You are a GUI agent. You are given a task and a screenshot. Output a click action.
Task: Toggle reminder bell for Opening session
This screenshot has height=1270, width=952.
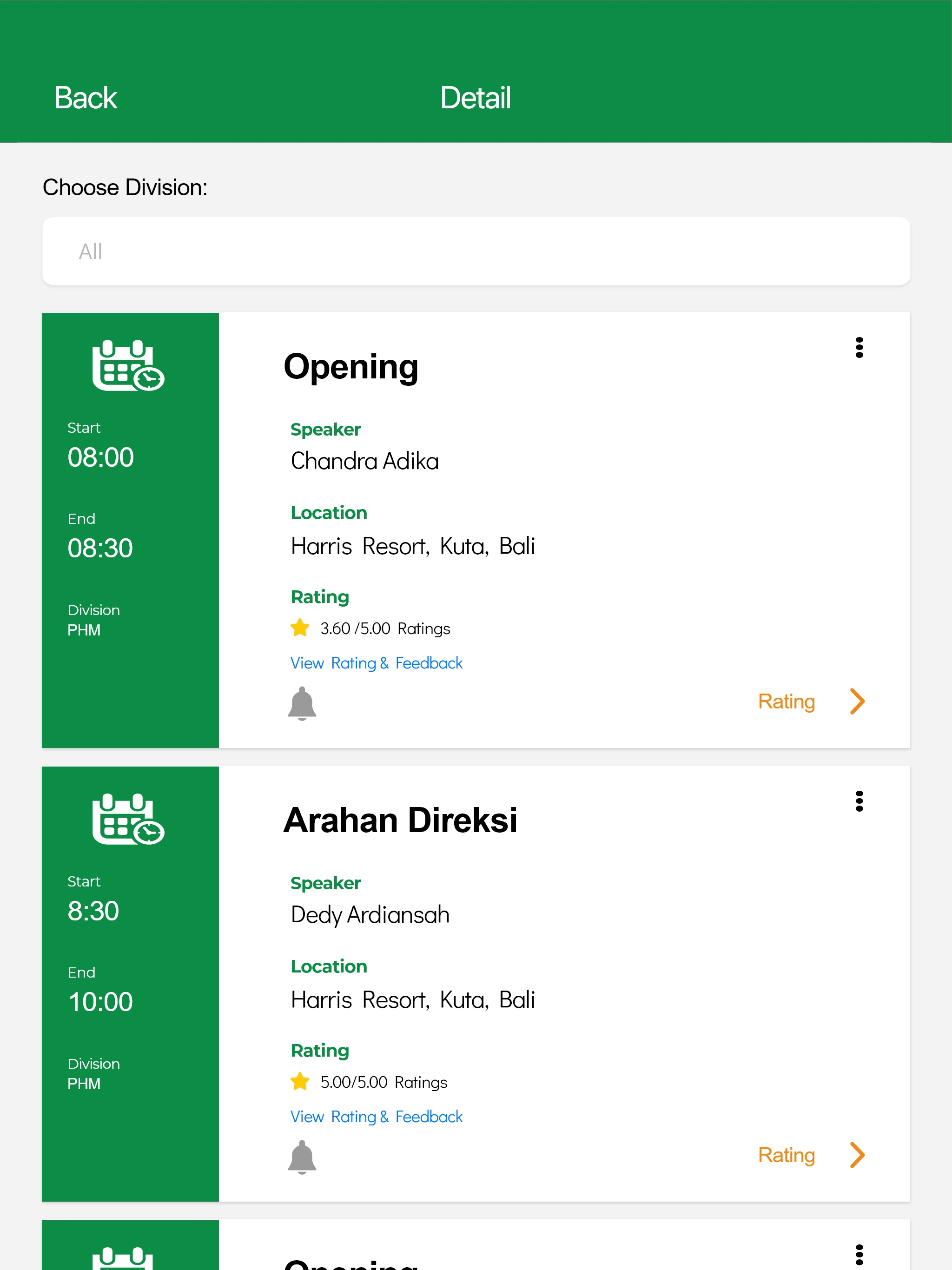(302, 703)
